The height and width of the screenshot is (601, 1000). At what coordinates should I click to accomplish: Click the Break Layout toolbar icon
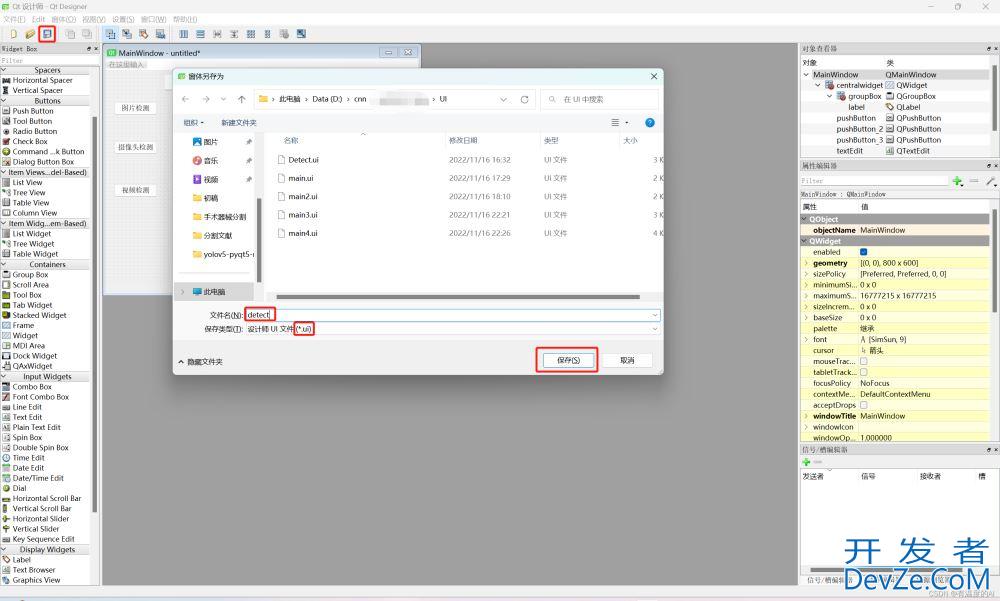(x=284, y=34)
